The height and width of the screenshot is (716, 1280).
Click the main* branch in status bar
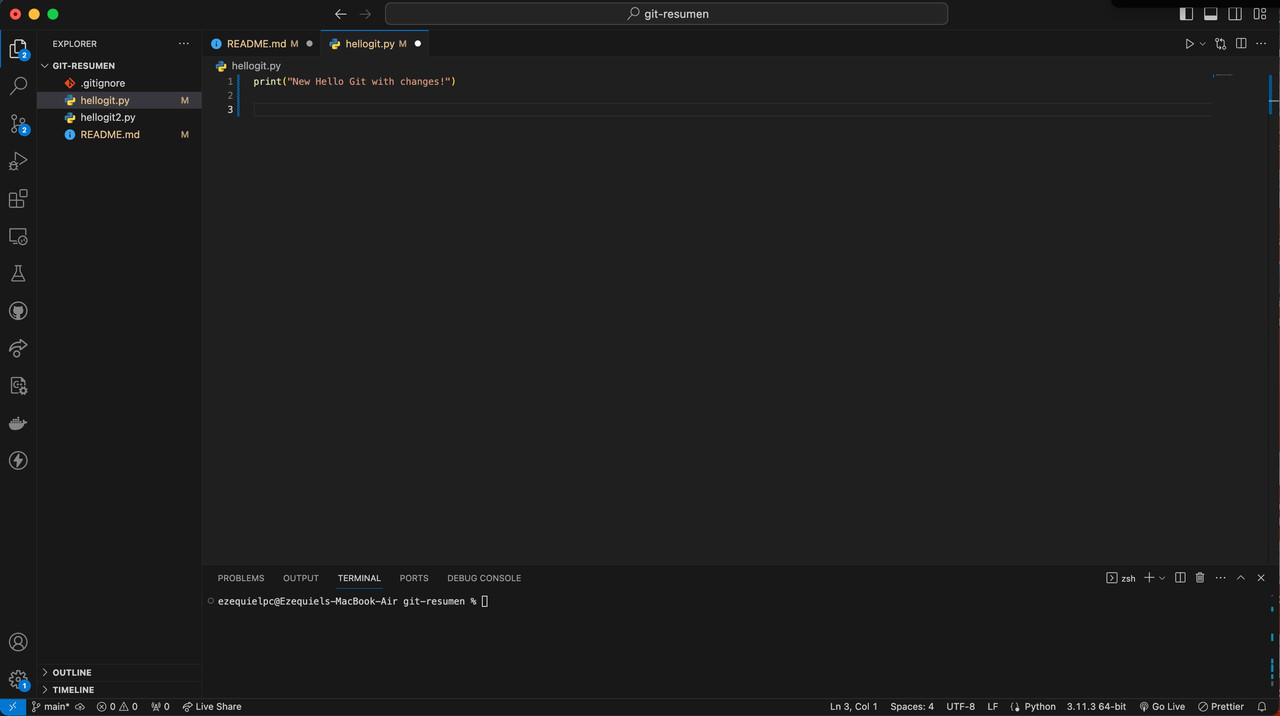(50, 707)
